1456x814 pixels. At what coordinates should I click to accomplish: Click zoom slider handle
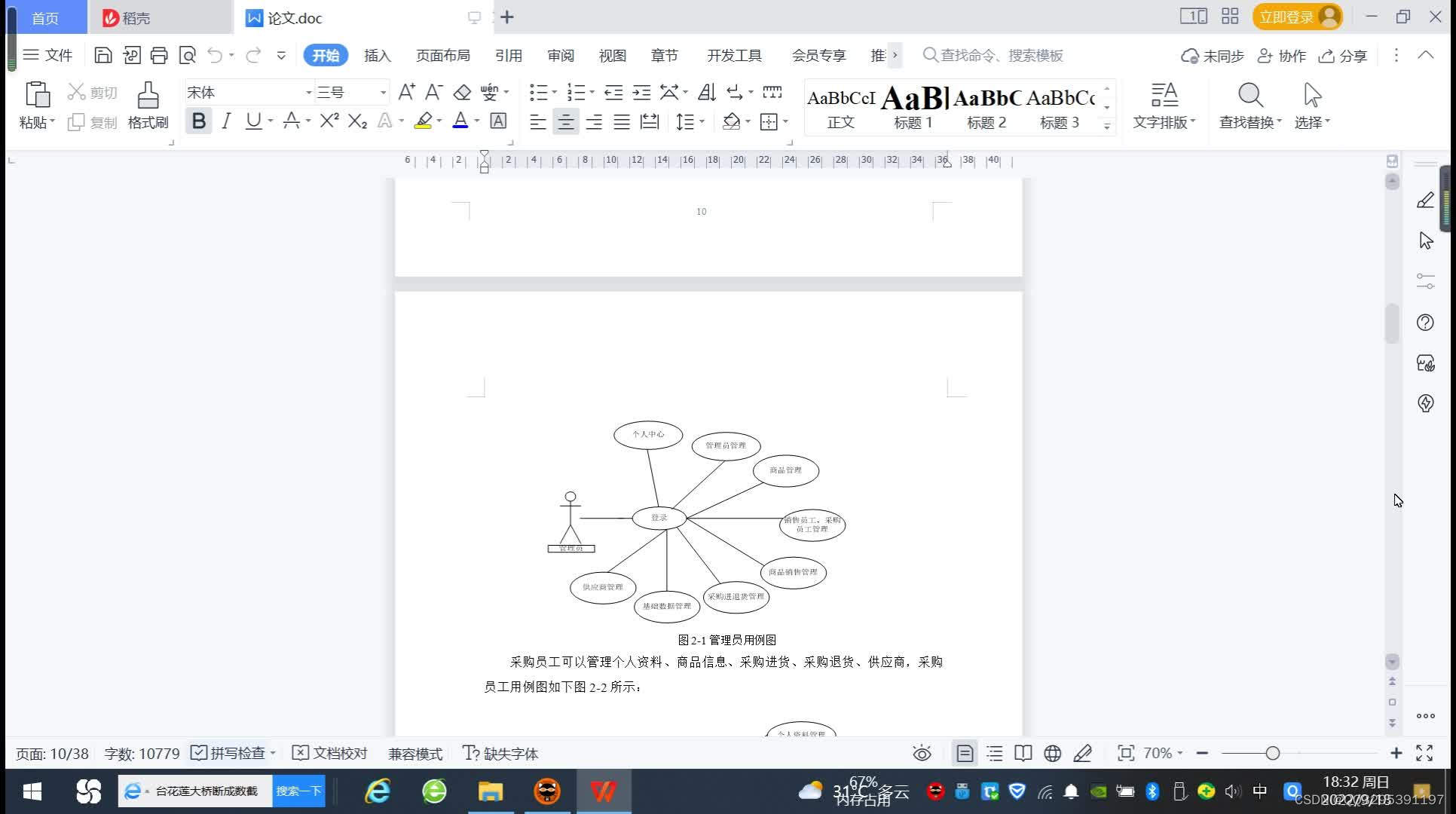click(1273, 753)
